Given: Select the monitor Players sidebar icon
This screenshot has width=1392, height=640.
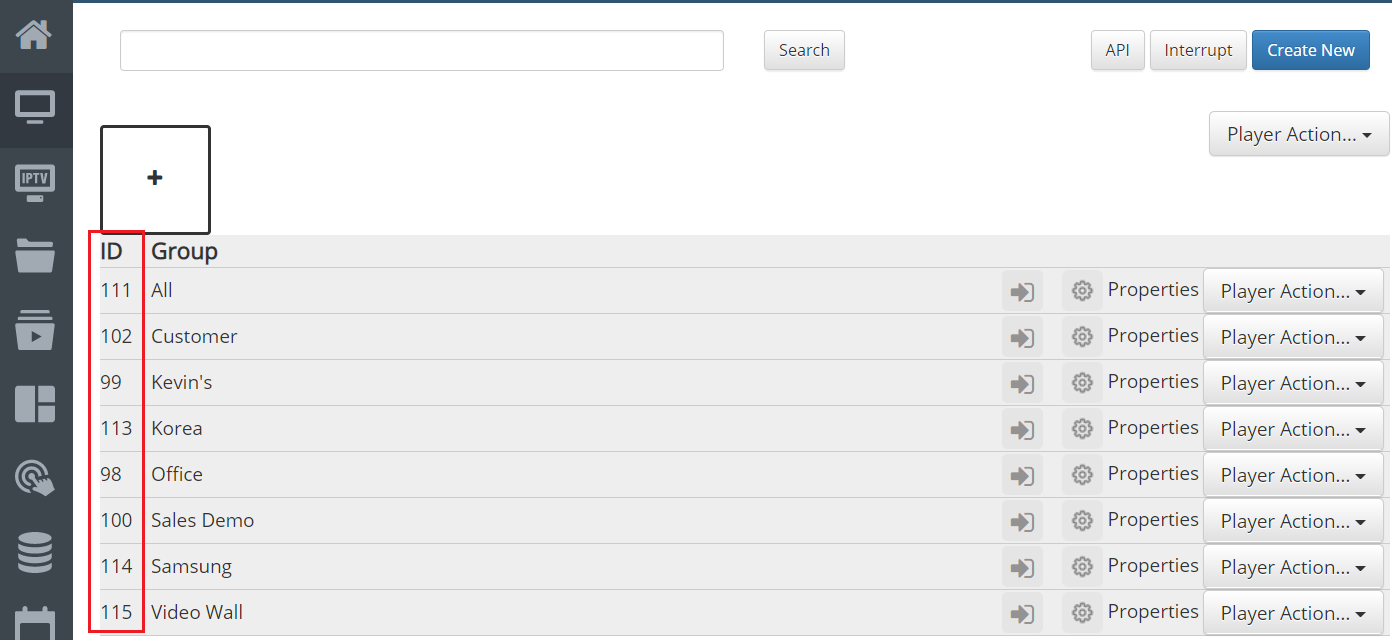Looking at the screenshot, I should (35, 108).
